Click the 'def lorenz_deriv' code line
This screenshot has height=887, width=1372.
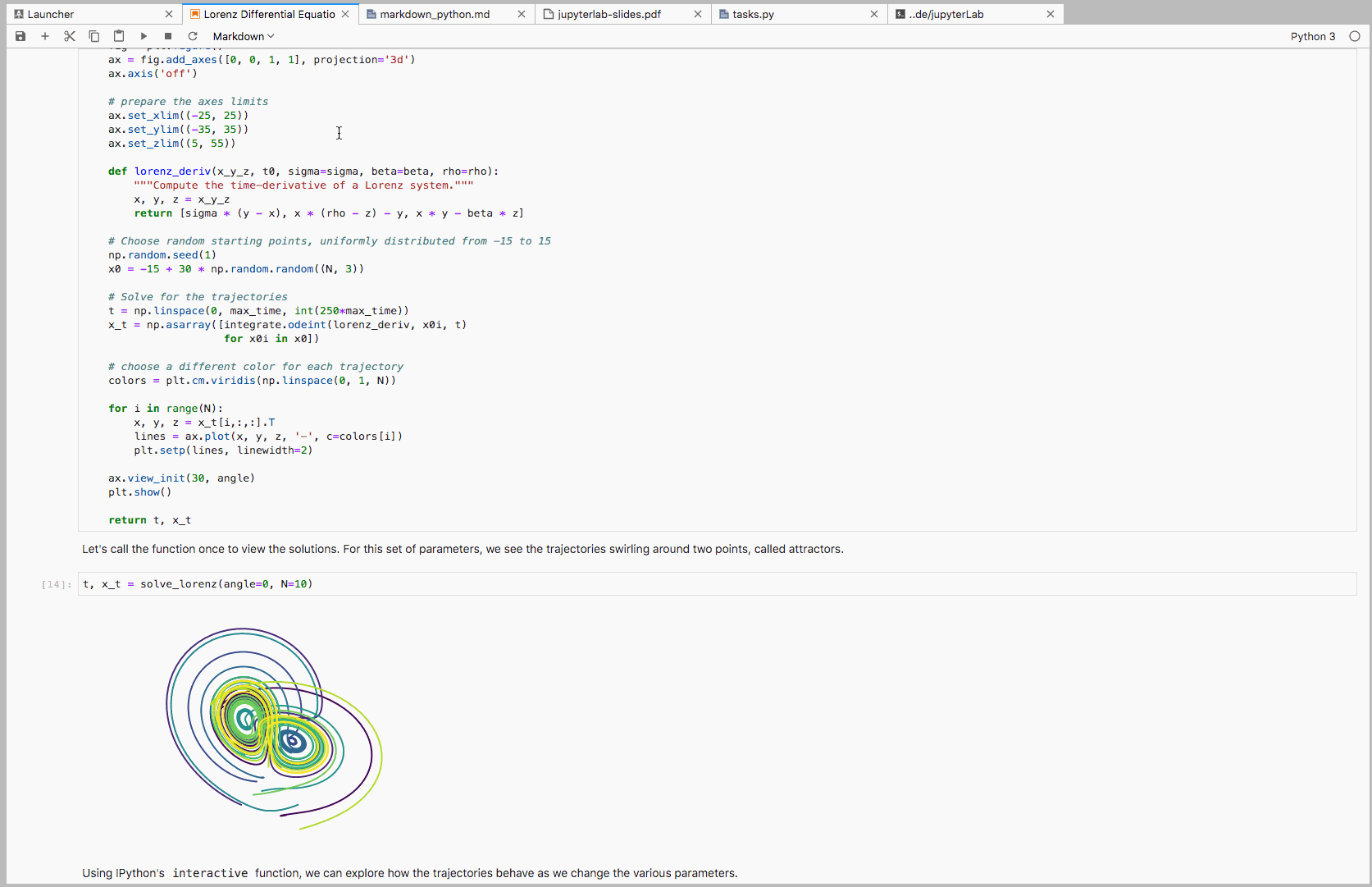303,171
